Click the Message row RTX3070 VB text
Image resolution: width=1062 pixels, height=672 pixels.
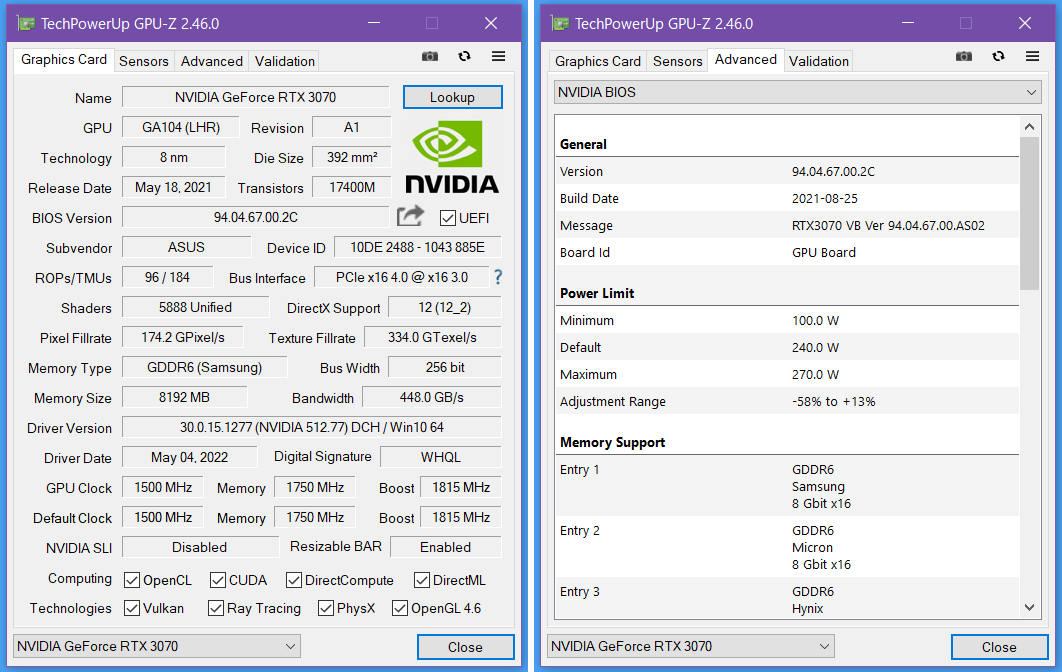coord(888,226)
